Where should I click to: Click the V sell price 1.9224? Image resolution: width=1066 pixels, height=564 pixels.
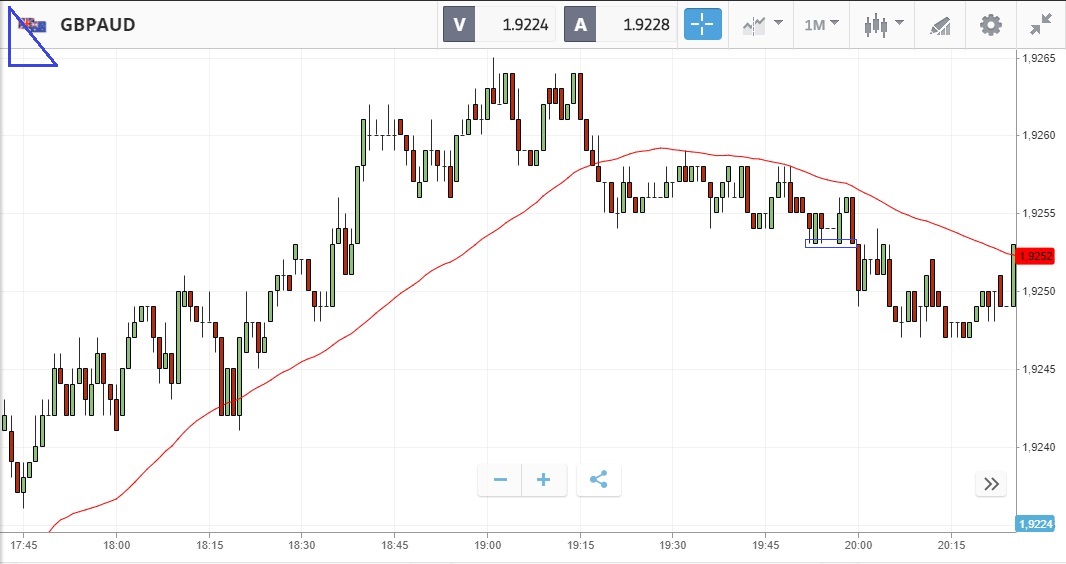[x=500, y=24]
